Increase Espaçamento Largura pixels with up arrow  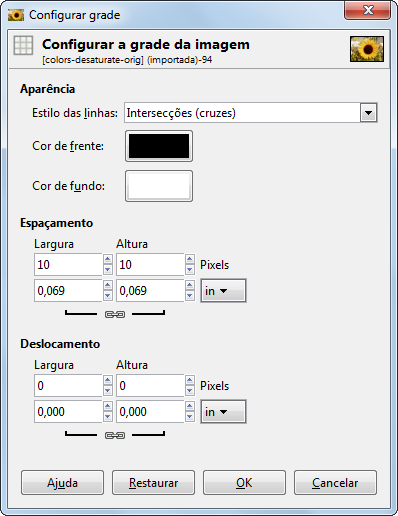tap(108, 259)
